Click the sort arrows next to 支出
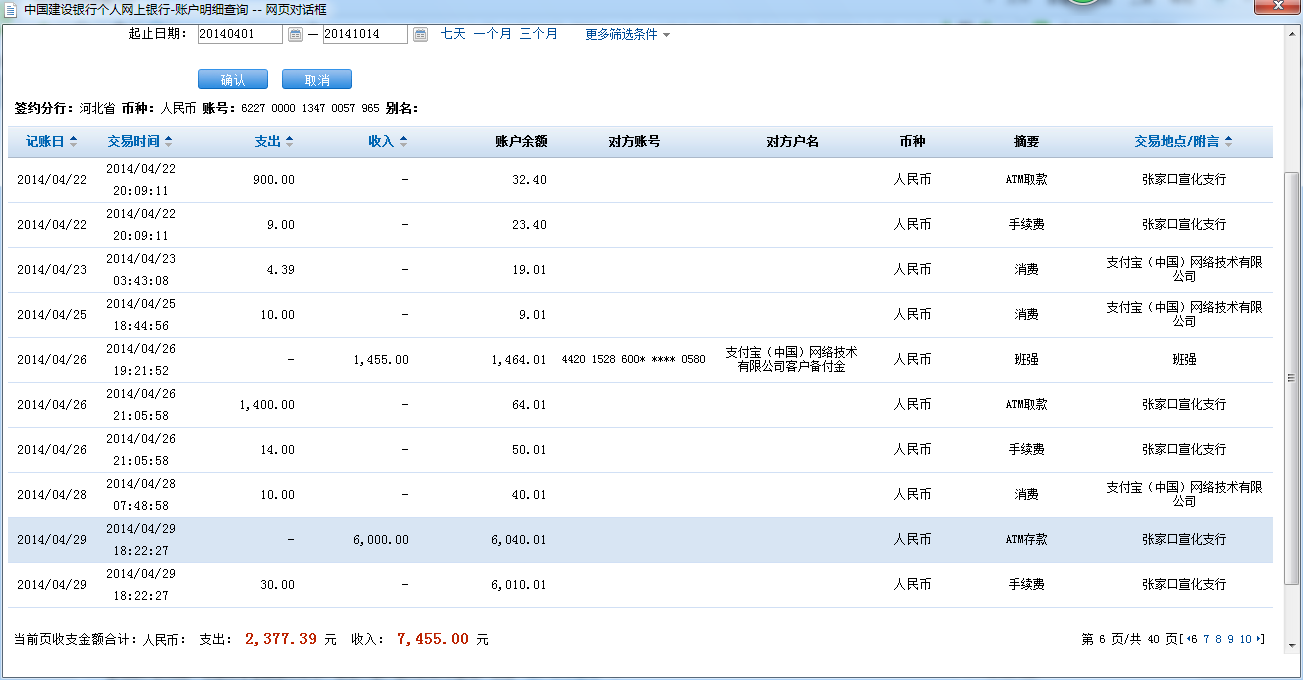This screenshot has height=680, width=1303. coord(289,142)
